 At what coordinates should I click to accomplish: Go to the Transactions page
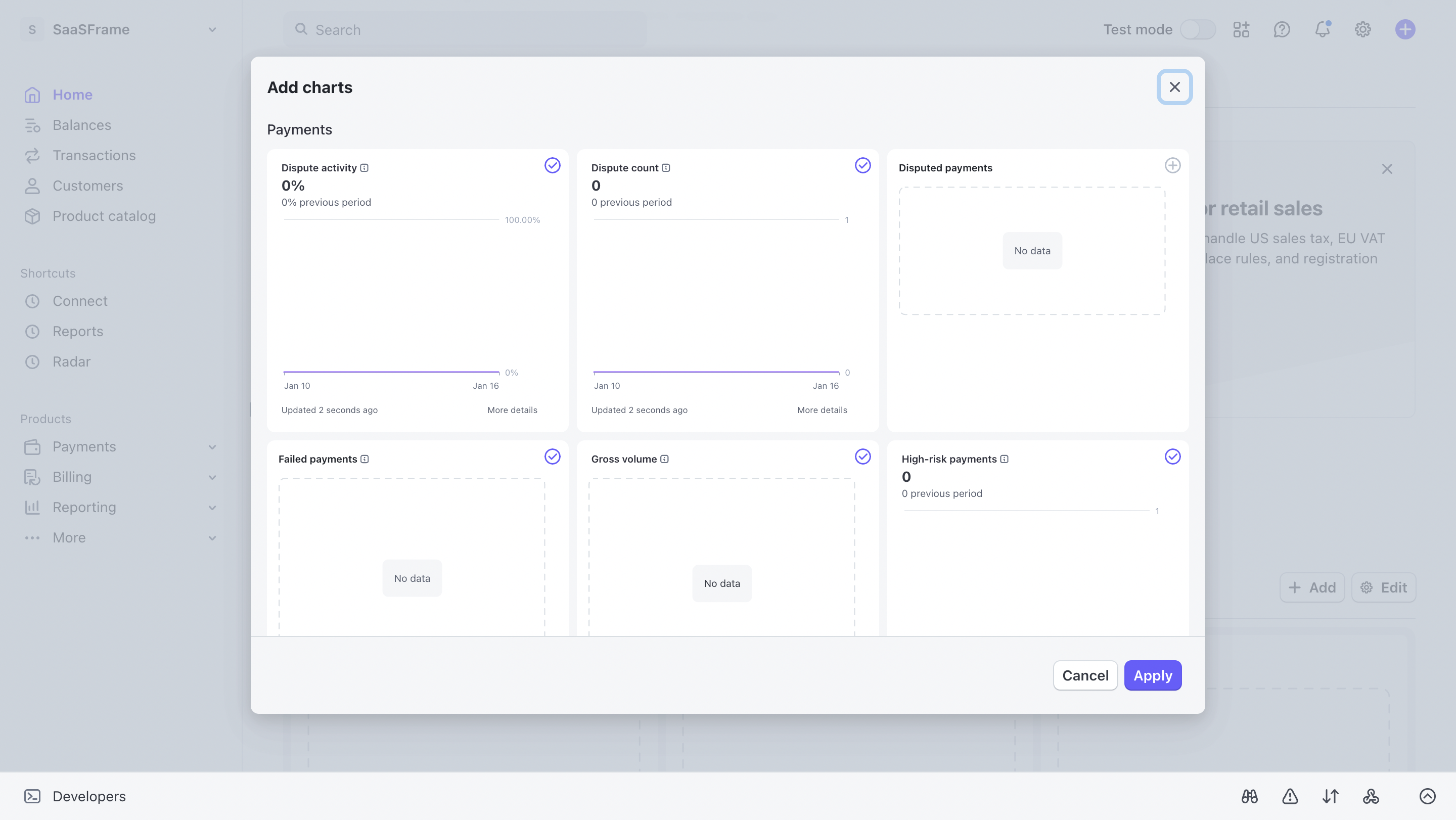pos(94,155)
